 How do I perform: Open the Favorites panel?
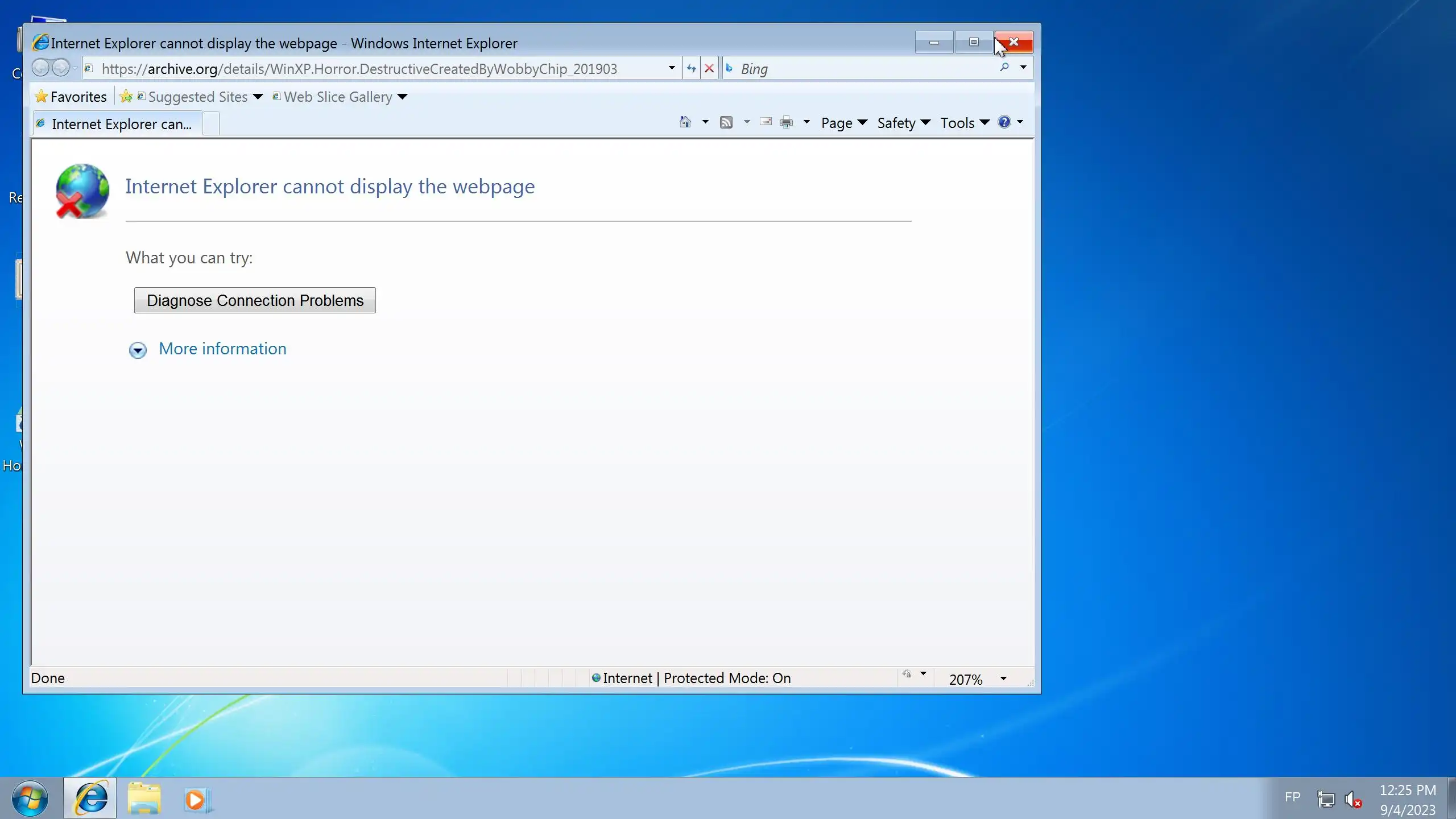pyautogui.click(x=71, y=97)
